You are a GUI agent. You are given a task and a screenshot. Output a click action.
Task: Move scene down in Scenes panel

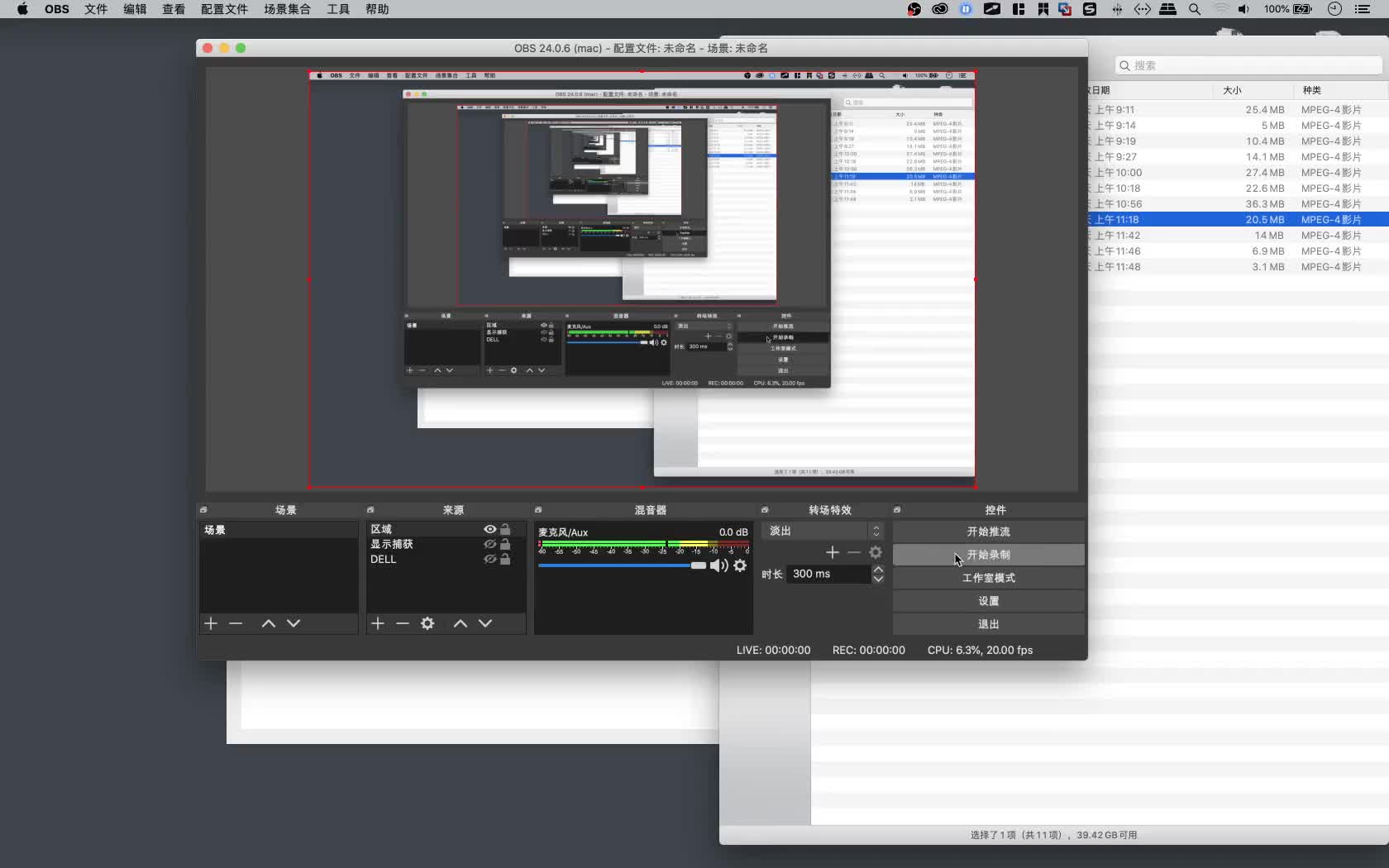[x=294, y=623]
